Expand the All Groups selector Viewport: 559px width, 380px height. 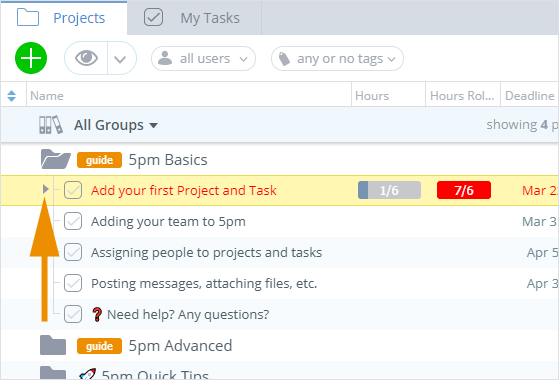point(116,125)
